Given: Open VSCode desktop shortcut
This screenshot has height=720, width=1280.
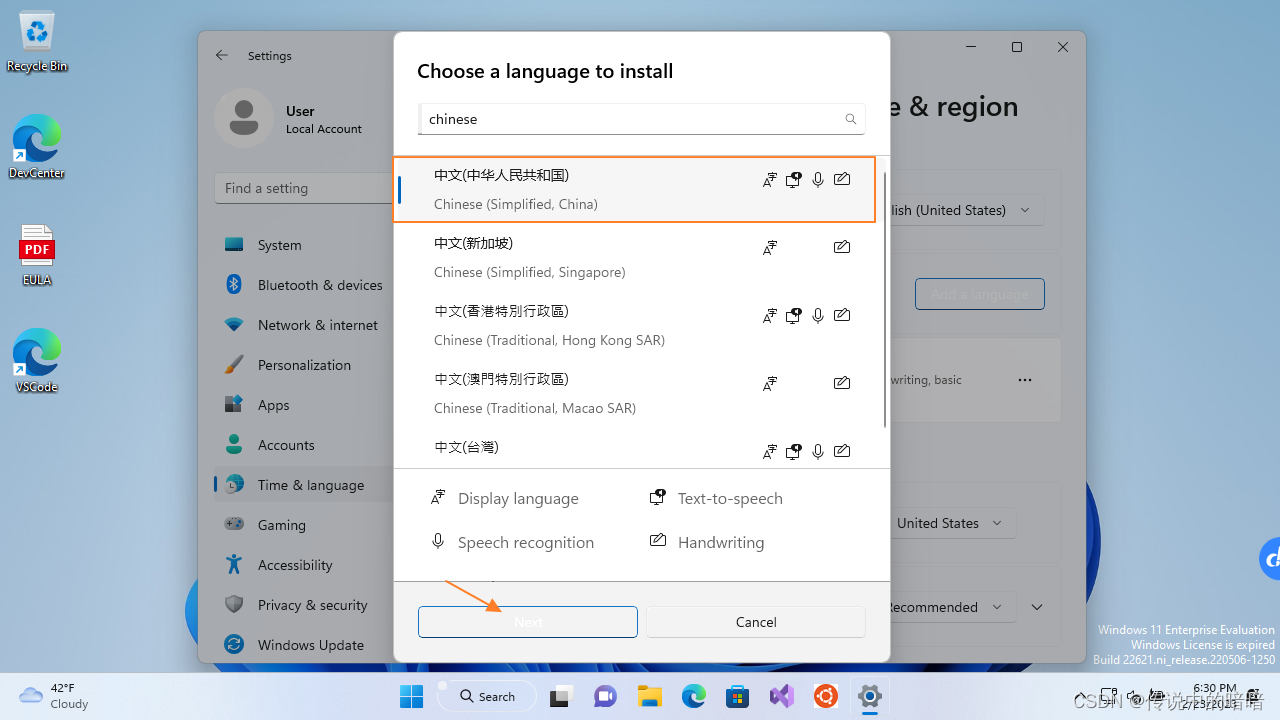Looking at the screenshot, I should click(x=37, y=360).
